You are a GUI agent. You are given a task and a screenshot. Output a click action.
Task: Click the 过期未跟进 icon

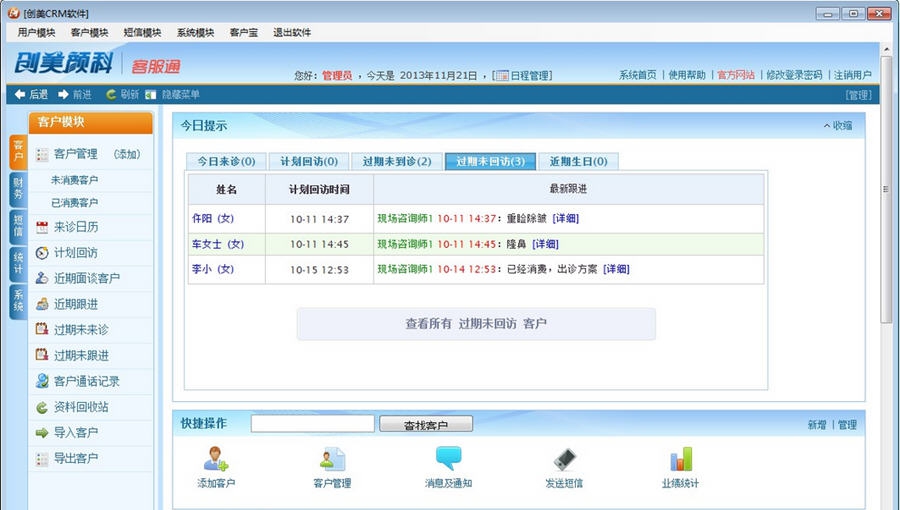[x=42, y=355]
